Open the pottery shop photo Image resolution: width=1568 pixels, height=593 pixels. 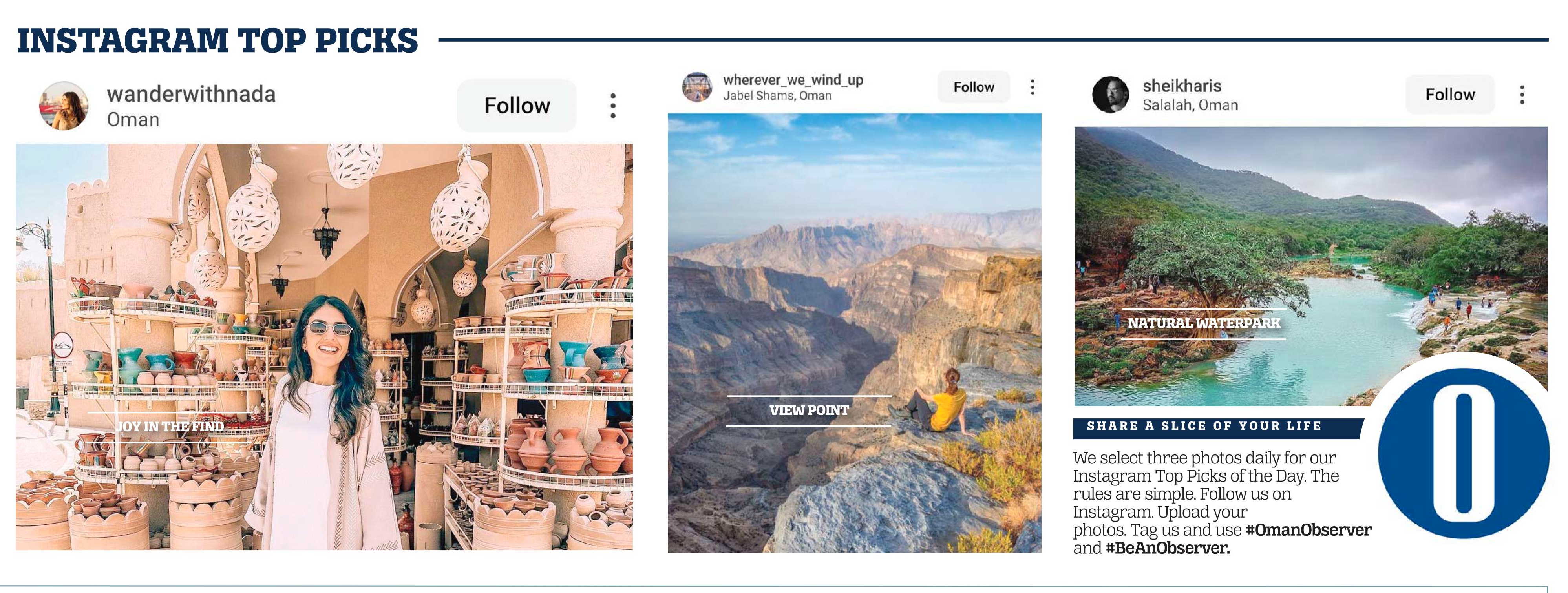(x=324, y=347)
